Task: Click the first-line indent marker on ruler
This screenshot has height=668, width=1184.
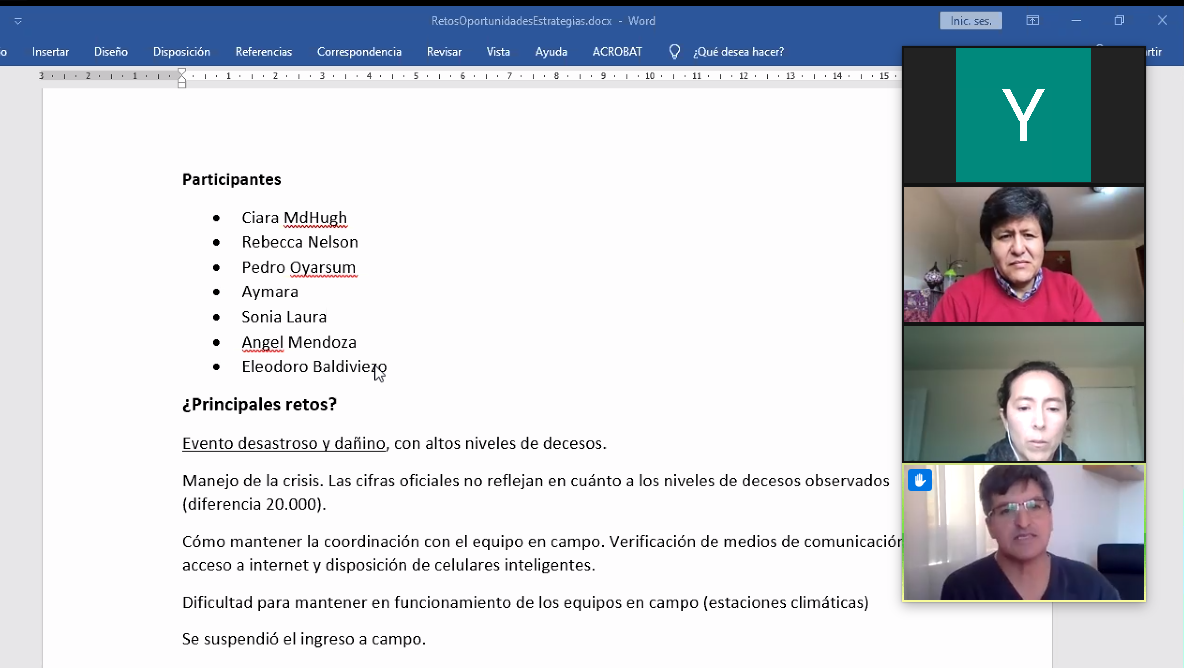Action: click(182, 71)
